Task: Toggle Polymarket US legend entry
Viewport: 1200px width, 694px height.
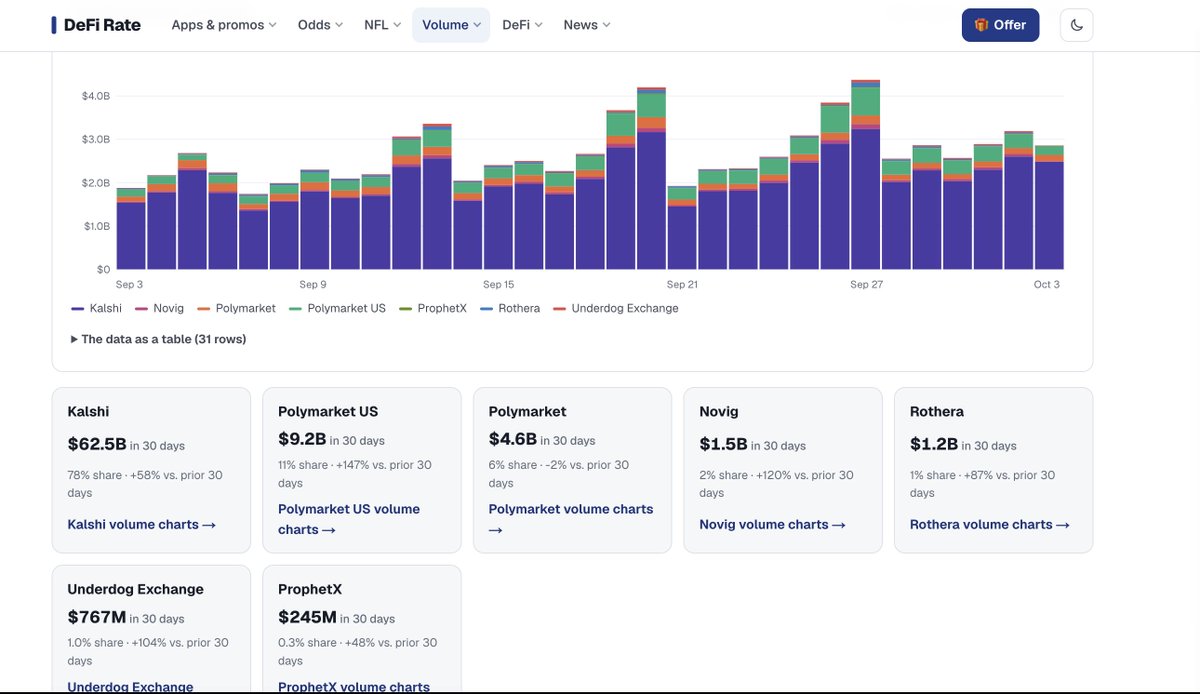Action: point(337,308)
